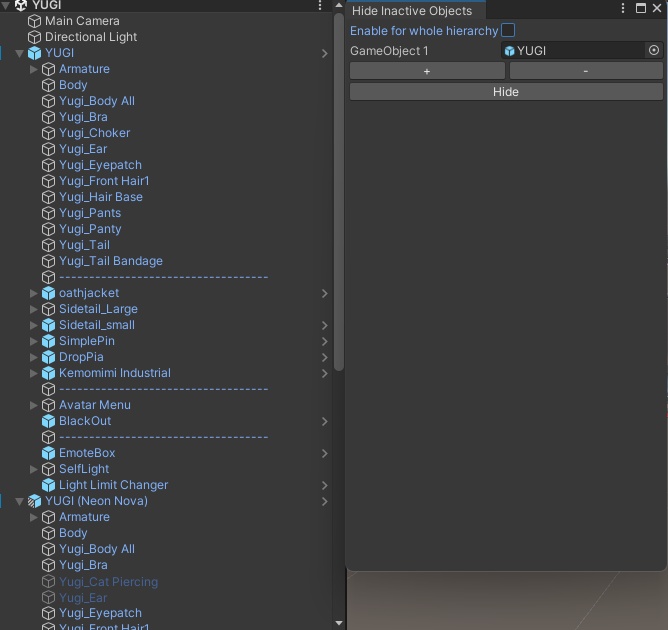This screenshot has width=668, height=630.
Task: Select the Yugi_Front Hair1 row under YUGI
Action: coord(166,181)
